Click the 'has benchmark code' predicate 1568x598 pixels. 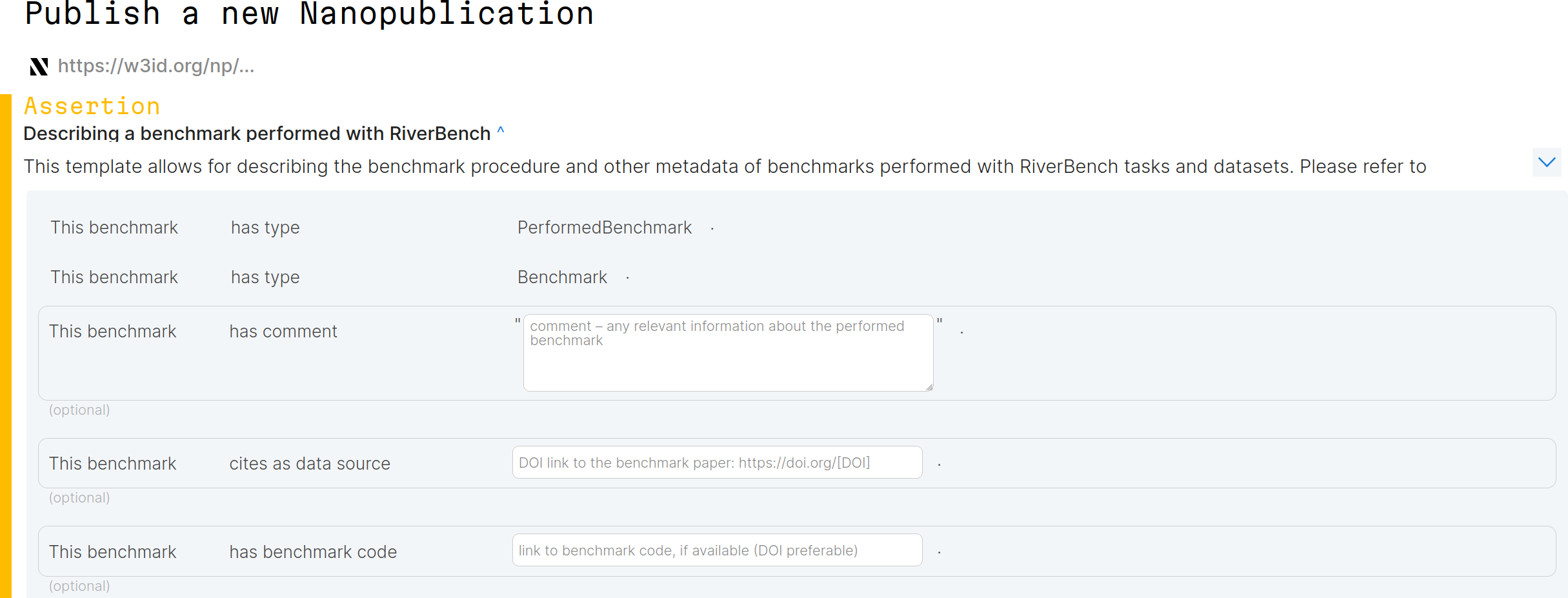[313, 552]
